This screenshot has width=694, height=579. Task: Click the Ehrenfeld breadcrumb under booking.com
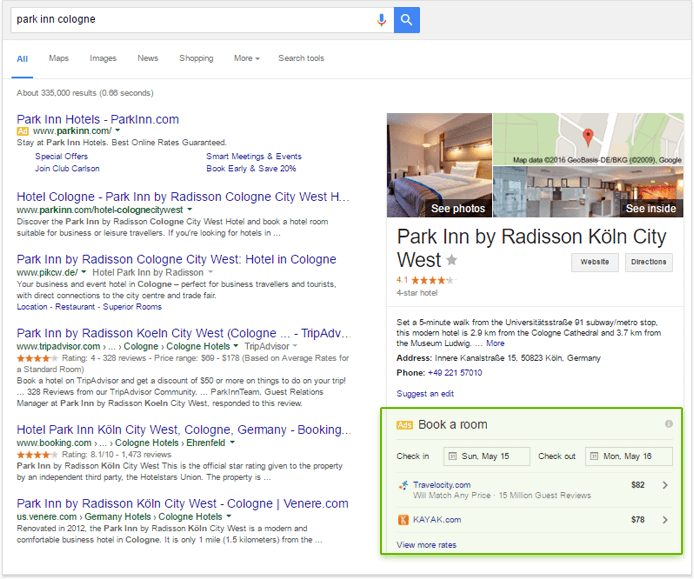(205, 443)
